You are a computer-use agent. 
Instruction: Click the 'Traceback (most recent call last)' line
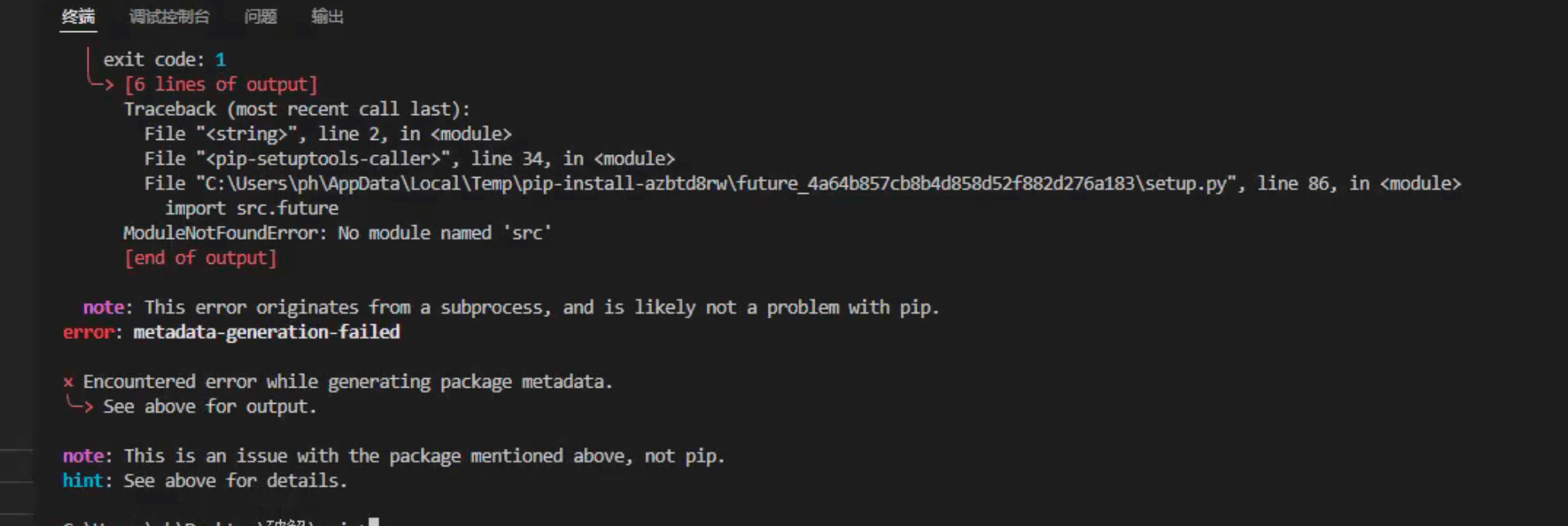point(296,109)
